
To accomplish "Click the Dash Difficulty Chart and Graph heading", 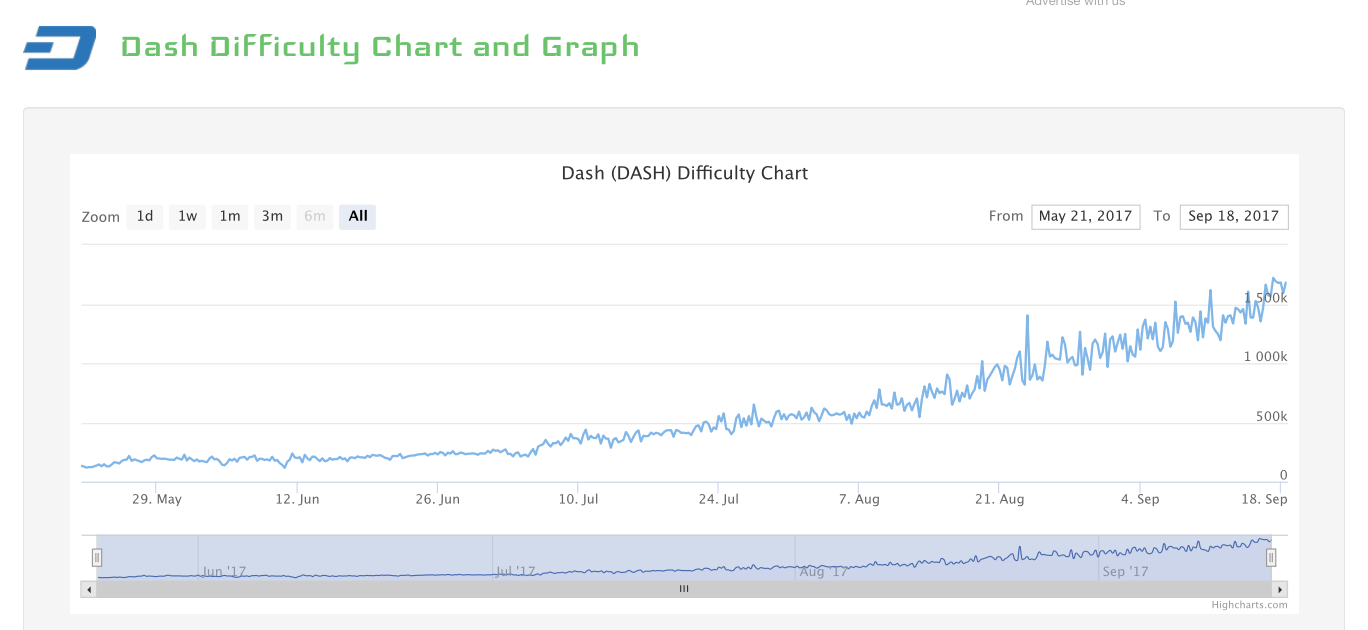I will (x=380, y=47).
